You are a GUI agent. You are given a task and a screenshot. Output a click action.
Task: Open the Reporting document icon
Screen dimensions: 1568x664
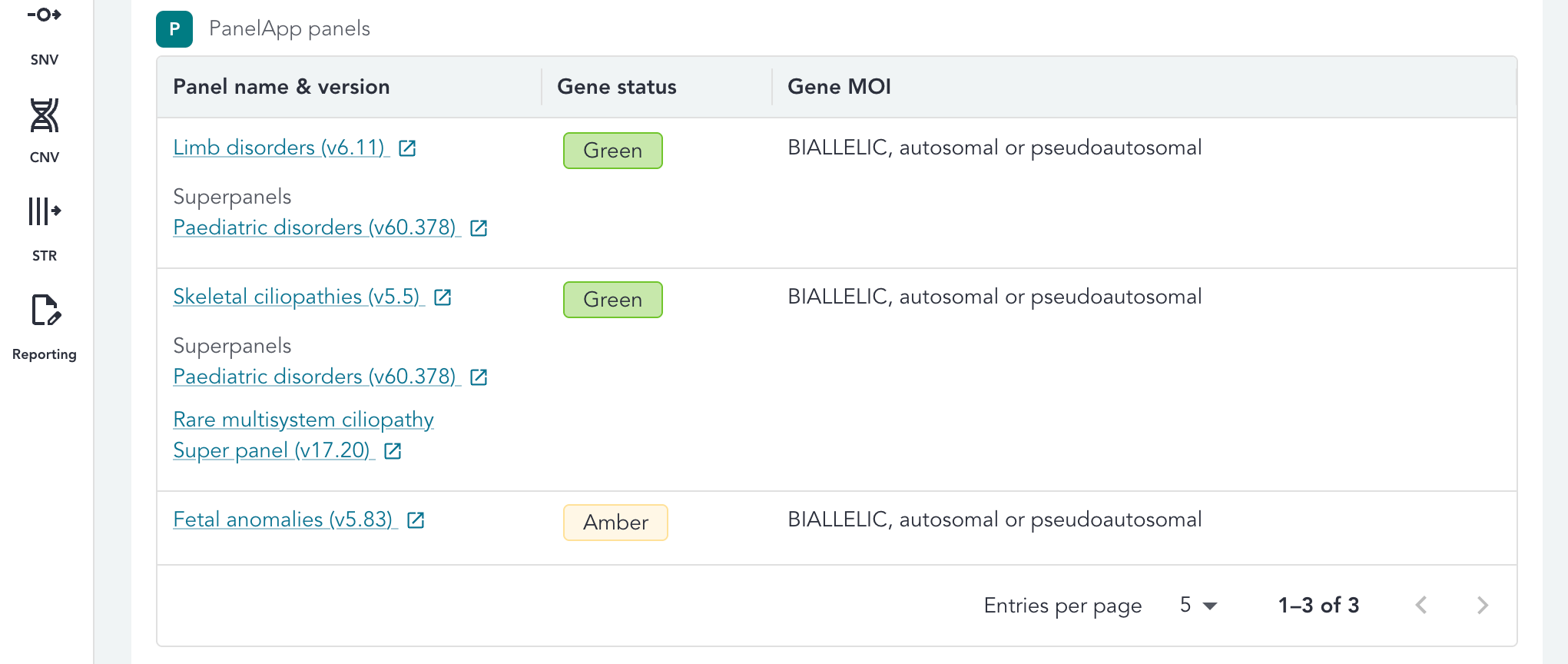(x=45, y=310)
